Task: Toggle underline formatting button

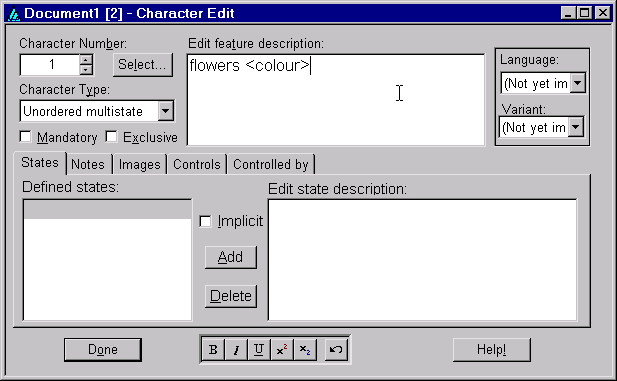Action: point(259,350)
